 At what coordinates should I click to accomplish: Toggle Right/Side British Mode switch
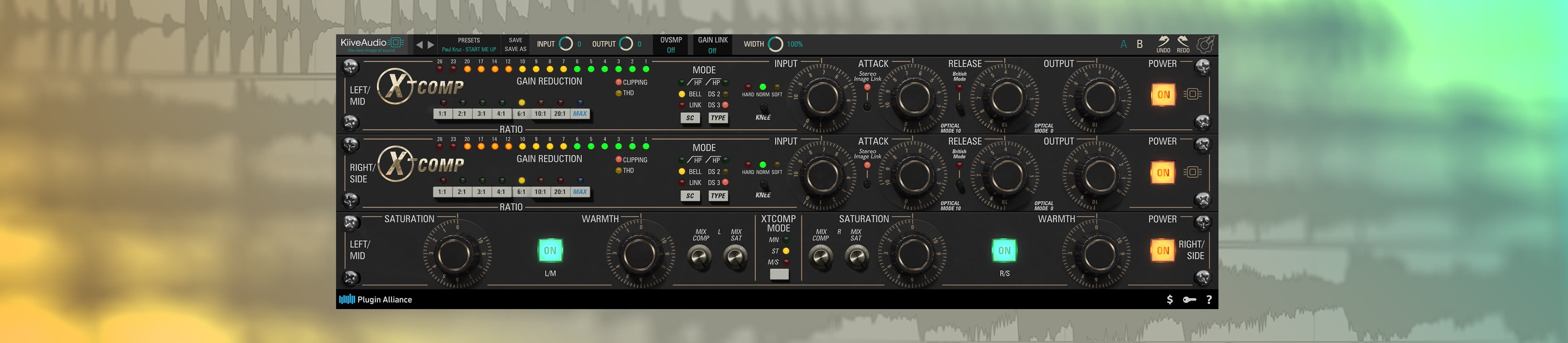[x=959, y=185]
